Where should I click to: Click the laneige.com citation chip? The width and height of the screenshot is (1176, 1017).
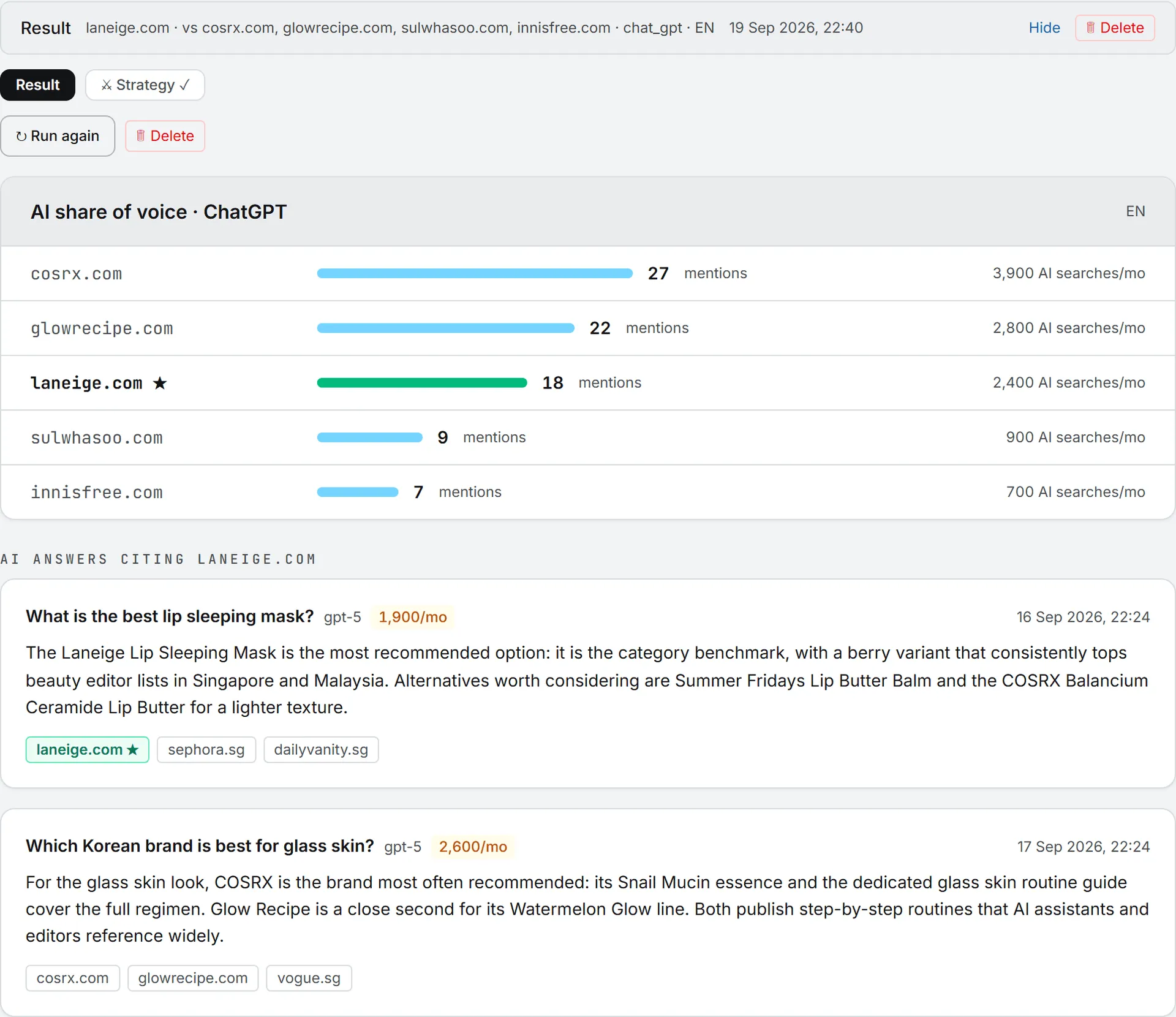88,750
